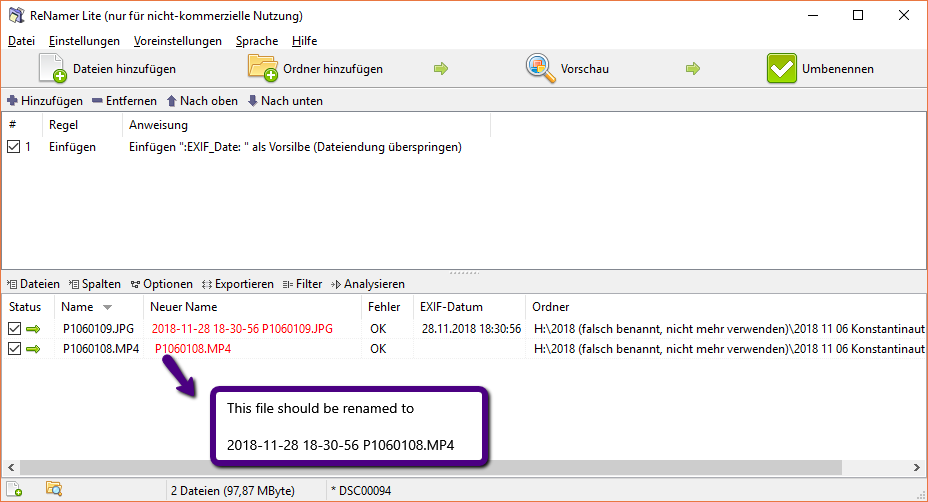Click the Dateien hinzufügen page icon

(x=52, y=68)
